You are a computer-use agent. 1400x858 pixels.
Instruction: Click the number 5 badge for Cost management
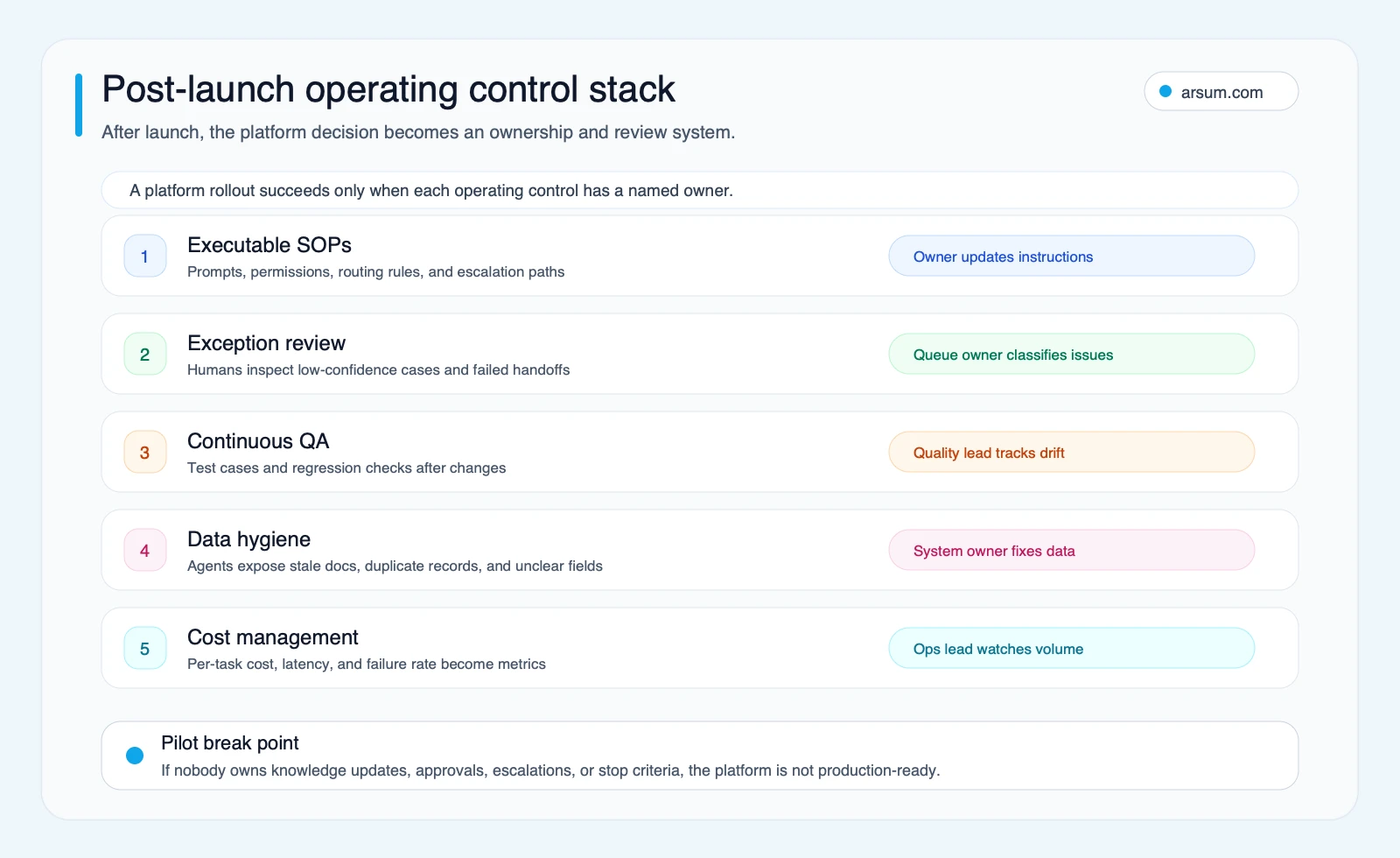click(x=145, y=648)
